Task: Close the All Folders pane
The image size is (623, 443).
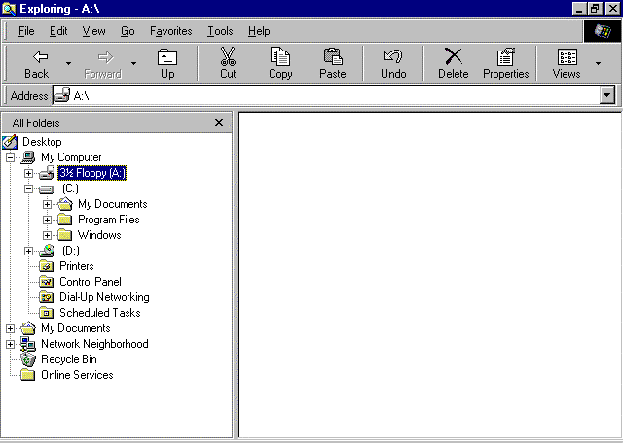Action: (x=219, y=122)
